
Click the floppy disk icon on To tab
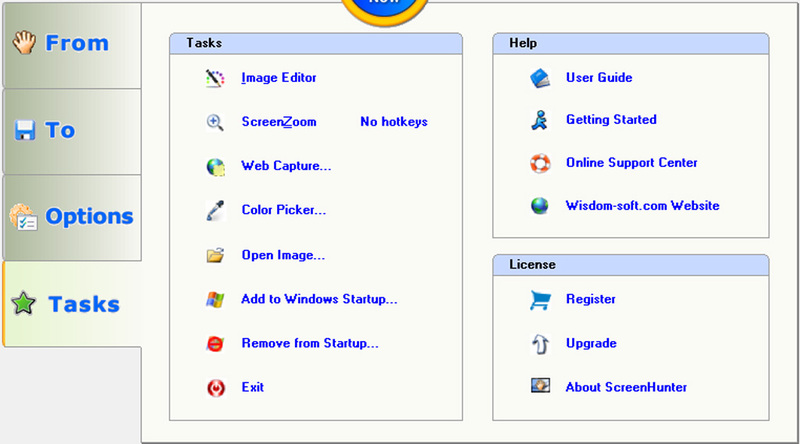pos(24,130)
